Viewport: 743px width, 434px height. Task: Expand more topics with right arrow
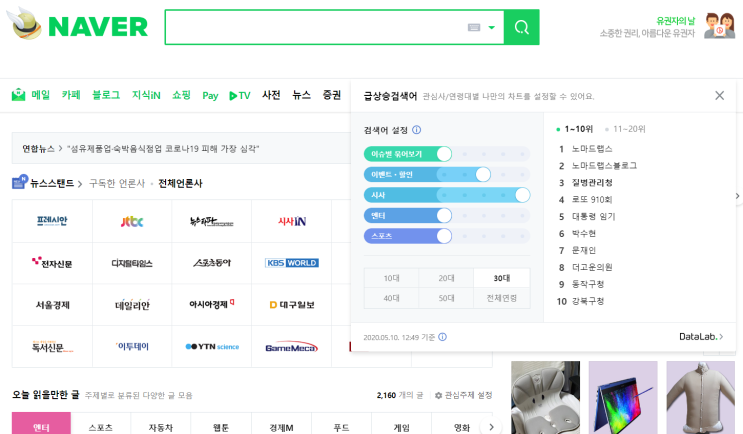(491, 426)
